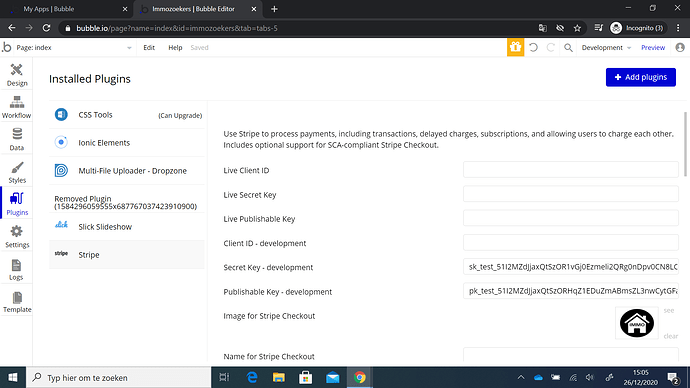This screenshot has height=388, width=690.
Task: Open the Settings tab in sidebar
Action: point(17,236)
